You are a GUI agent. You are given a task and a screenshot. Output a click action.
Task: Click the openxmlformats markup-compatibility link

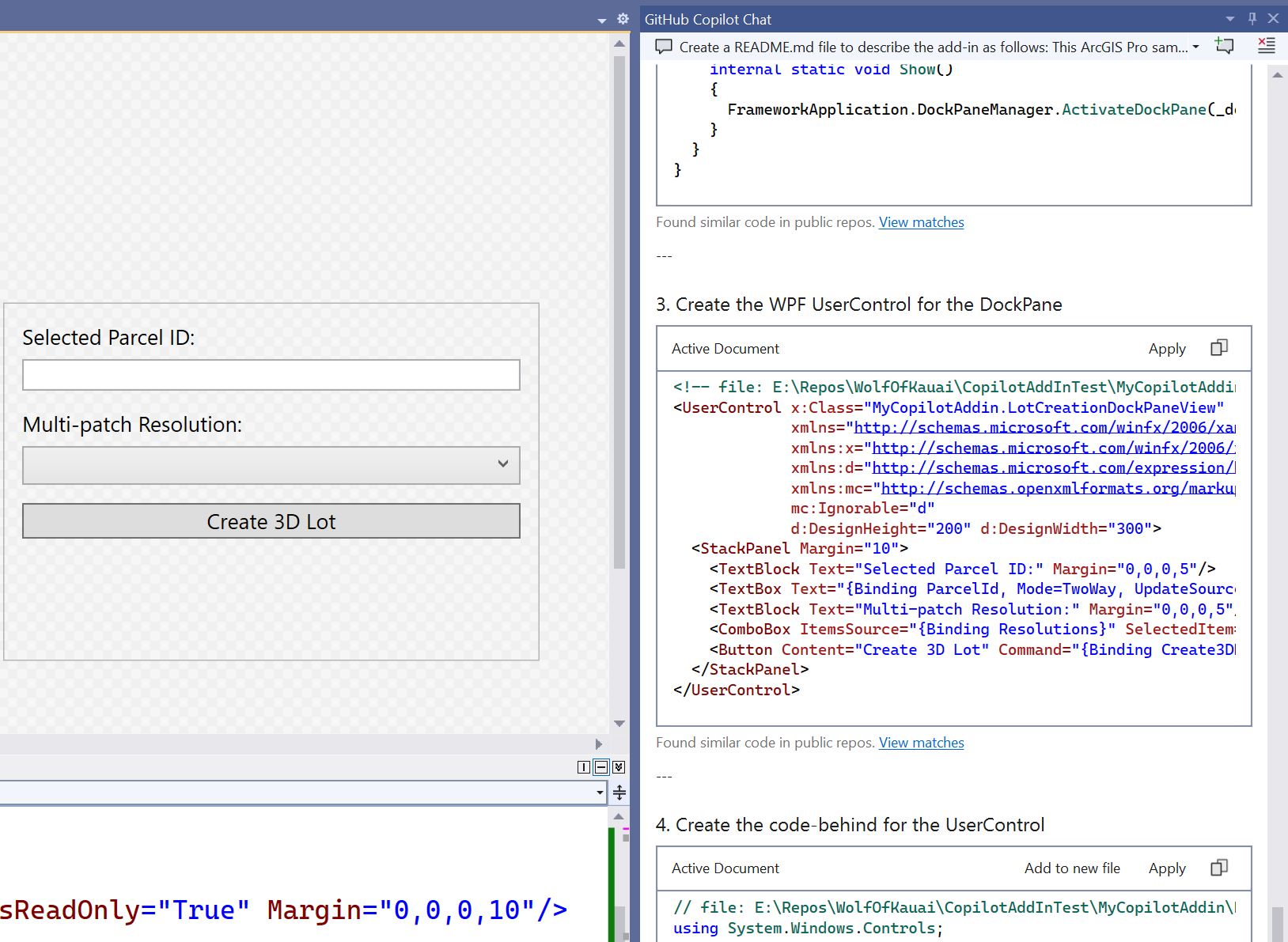[1058, 489]
